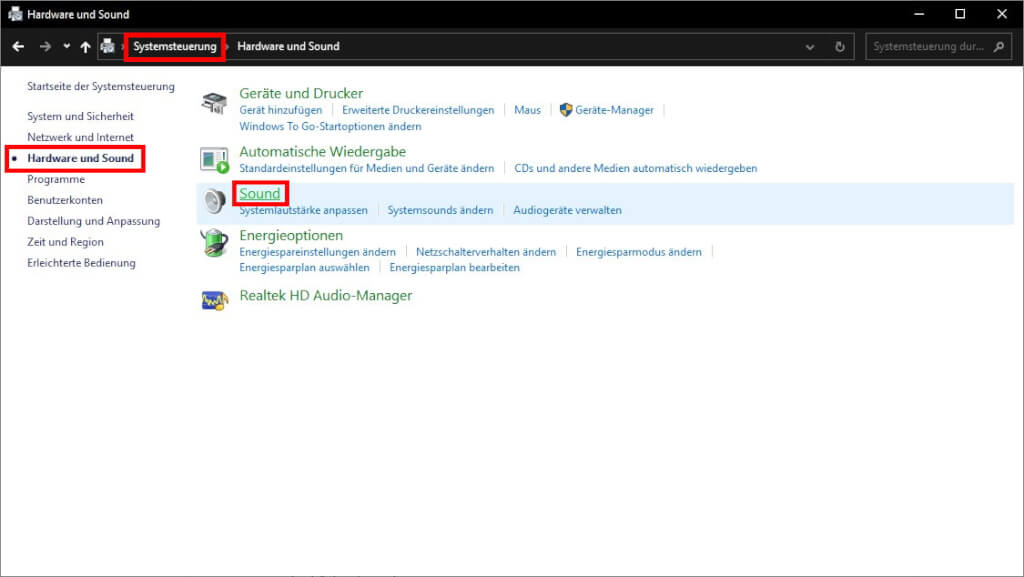The height and width of the screenshot is (577, 1024).
Task: Click the window icon in title bar
Action: coord(15,14)
